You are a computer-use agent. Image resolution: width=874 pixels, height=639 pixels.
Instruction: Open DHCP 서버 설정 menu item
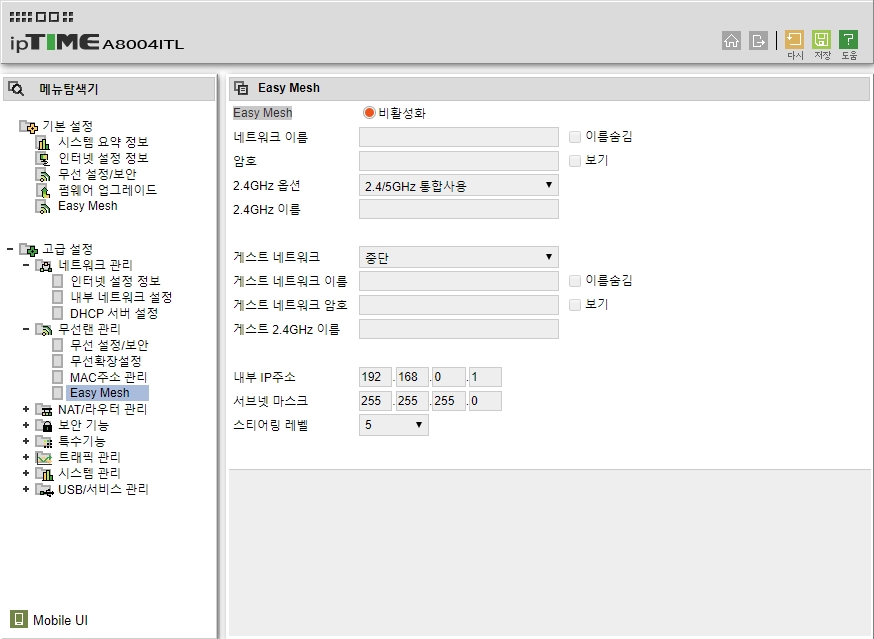tap(114, 313)
